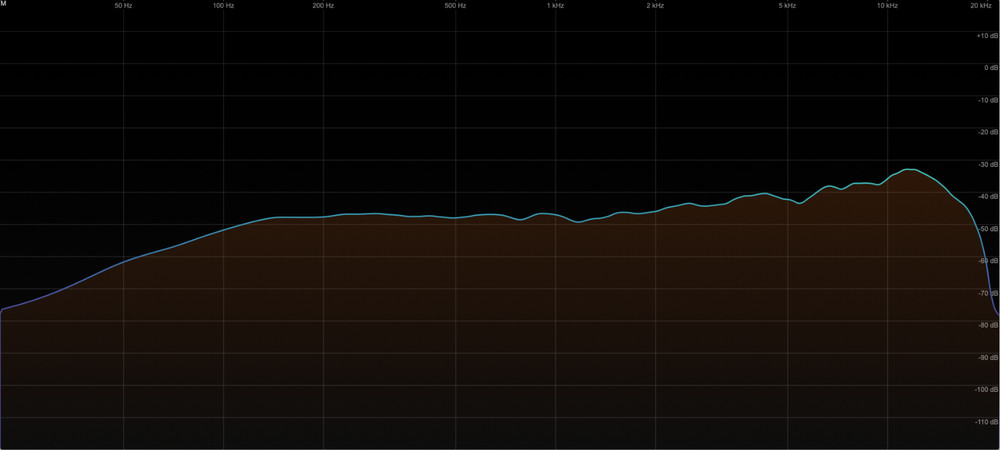Click the +10 dB scale label
This screenshot has height=450, width=1000.
click(x=985, y=36)
